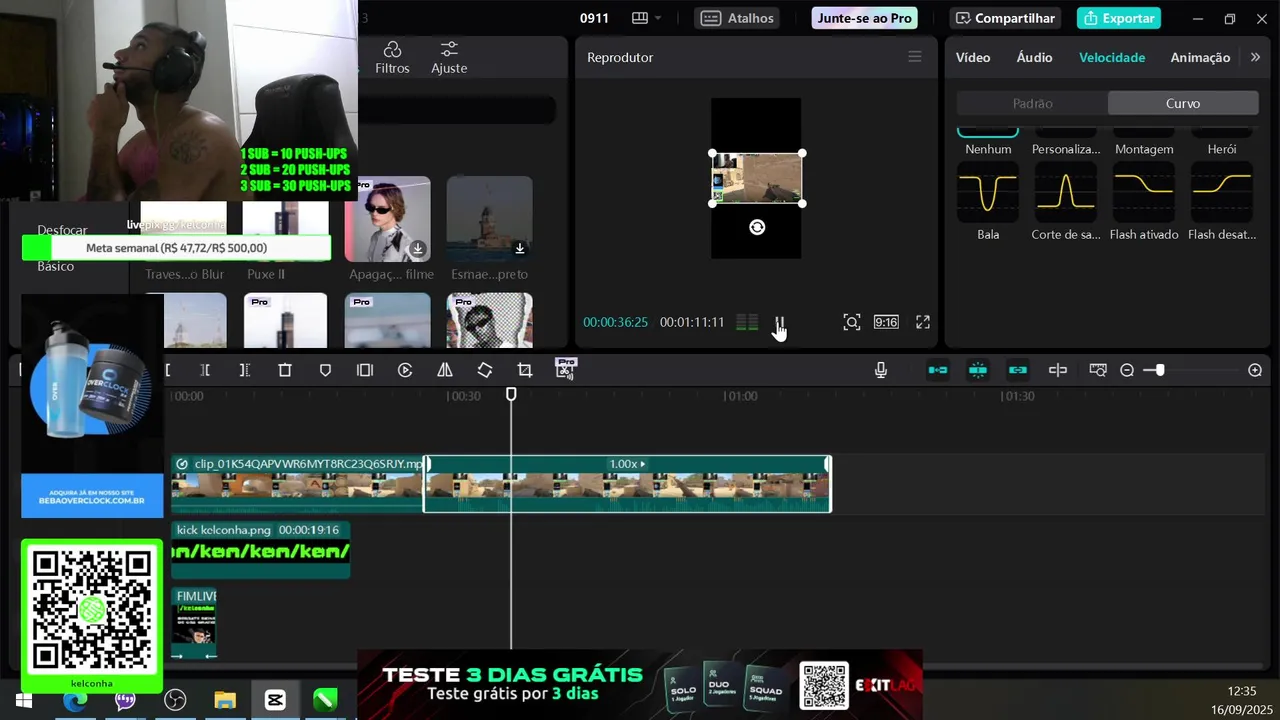Pause playback in the player
The image size is (1280, 720).
tap(779, 322)
